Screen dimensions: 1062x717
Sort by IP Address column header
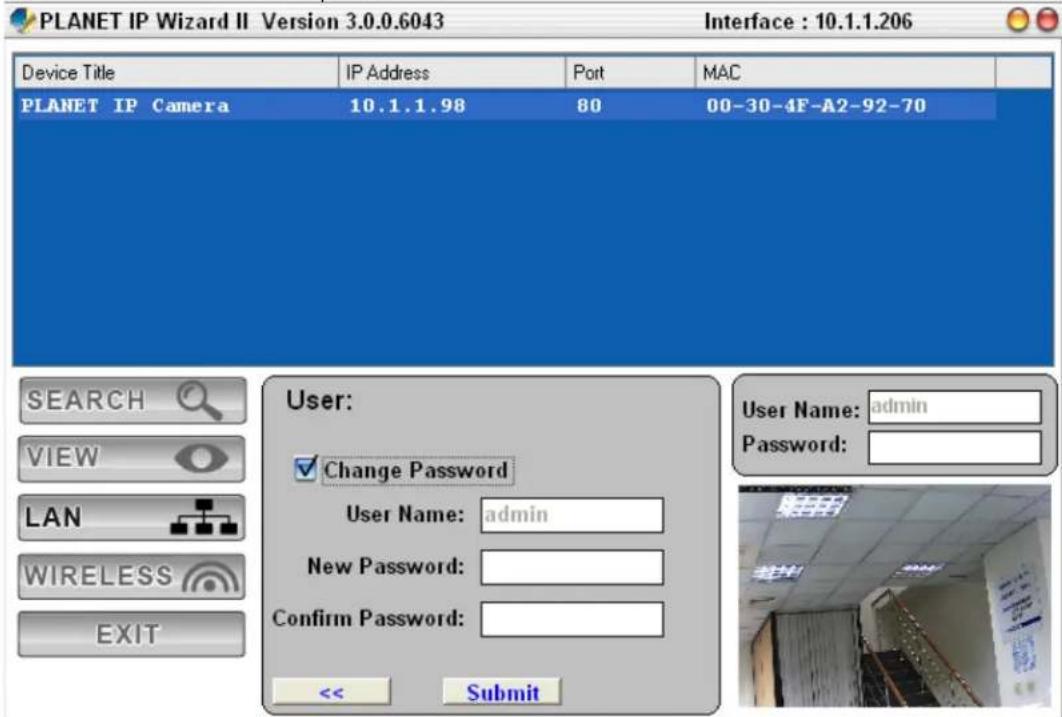coord(452,72)
